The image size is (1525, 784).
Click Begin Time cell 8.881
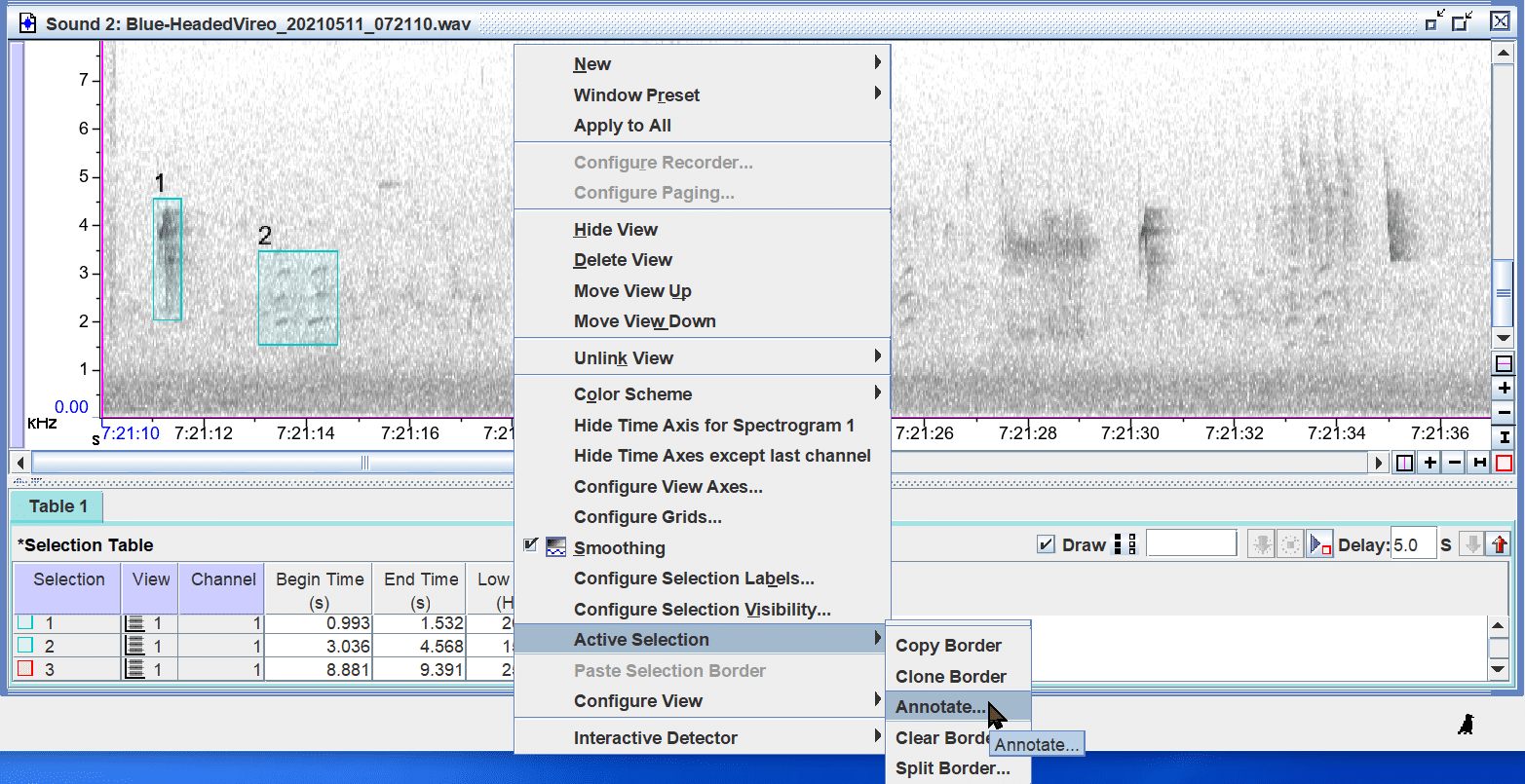point(319,669)
